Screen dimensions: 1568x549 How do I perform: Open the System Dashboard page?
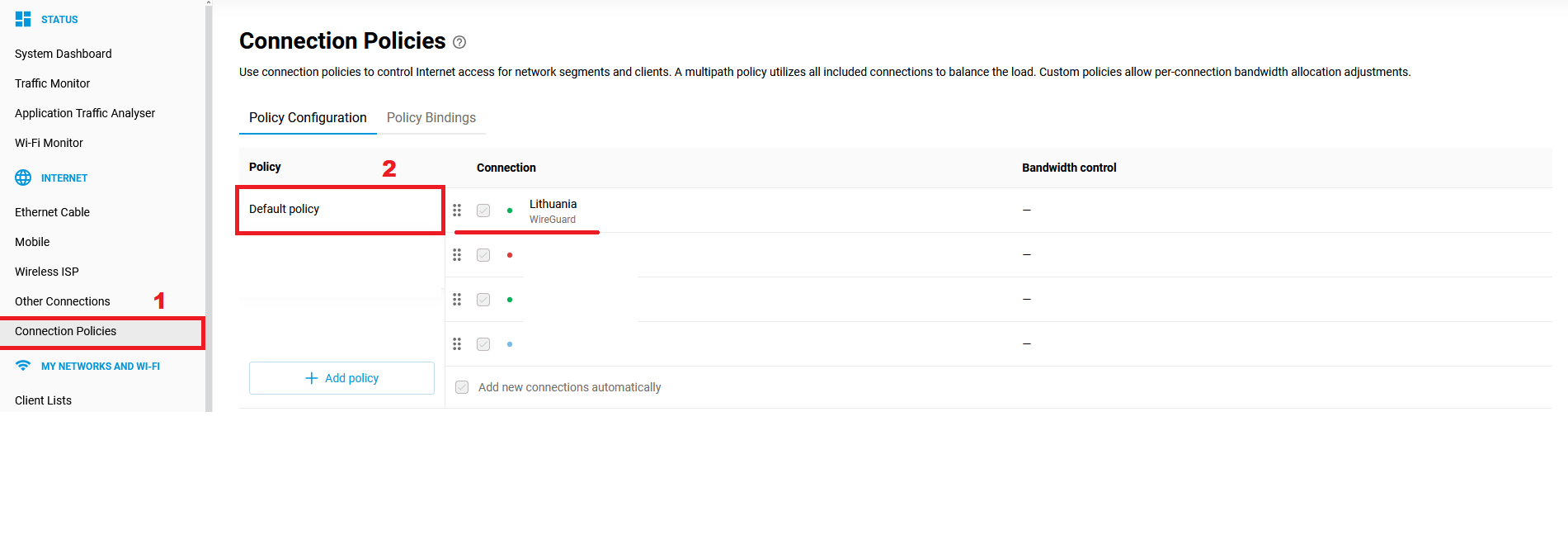pos(64,54)
